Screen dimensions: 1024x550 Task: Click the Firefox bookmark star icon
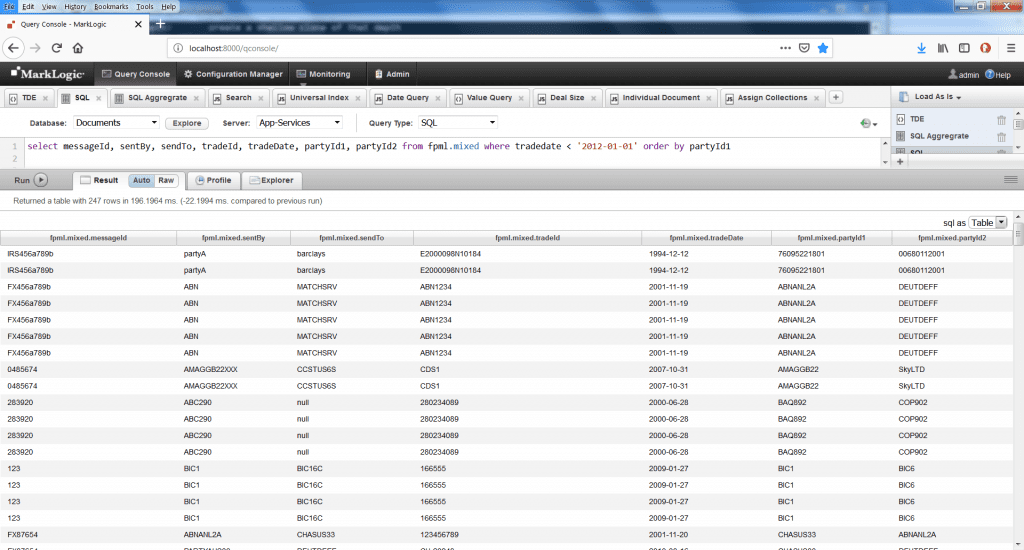[x=823, y=47]
